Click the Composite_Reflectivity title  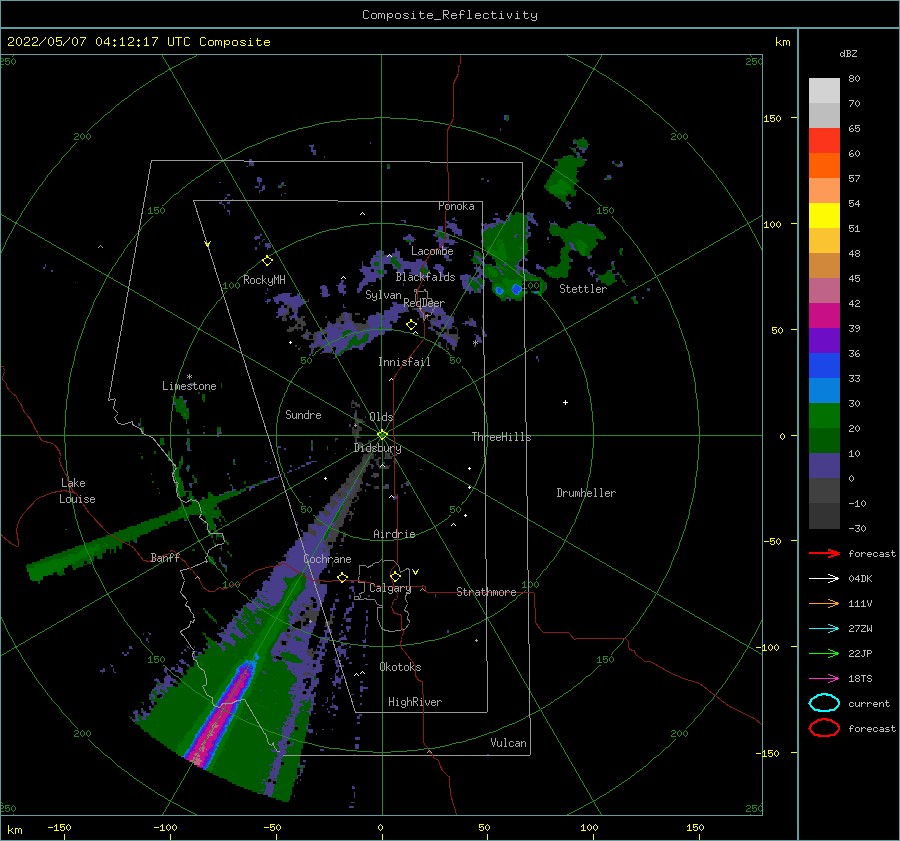click(x=449, y=15)
